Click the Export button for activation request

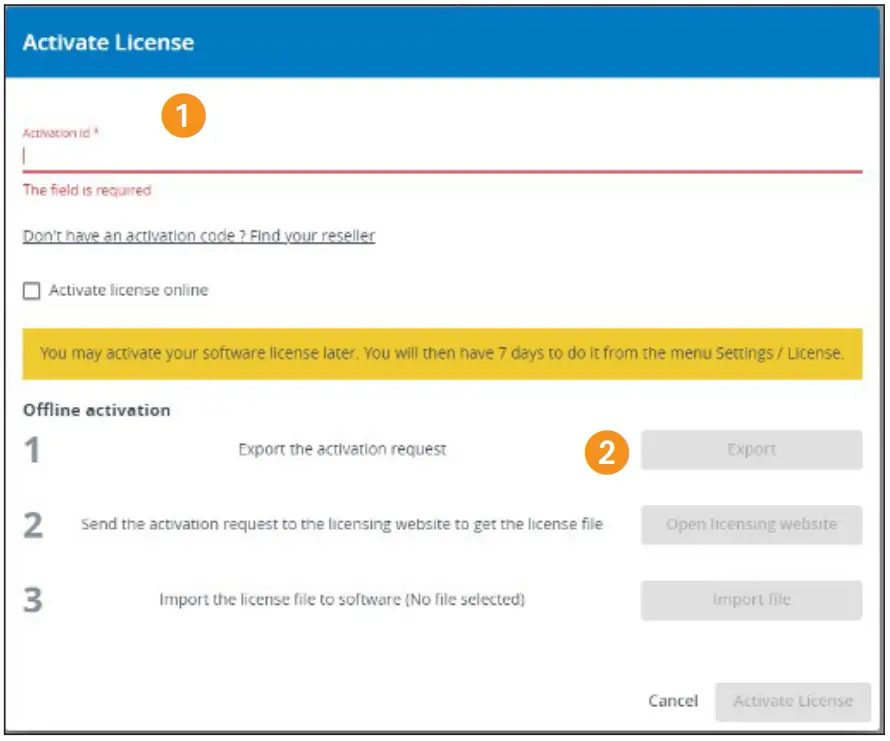tap(751, 450)
